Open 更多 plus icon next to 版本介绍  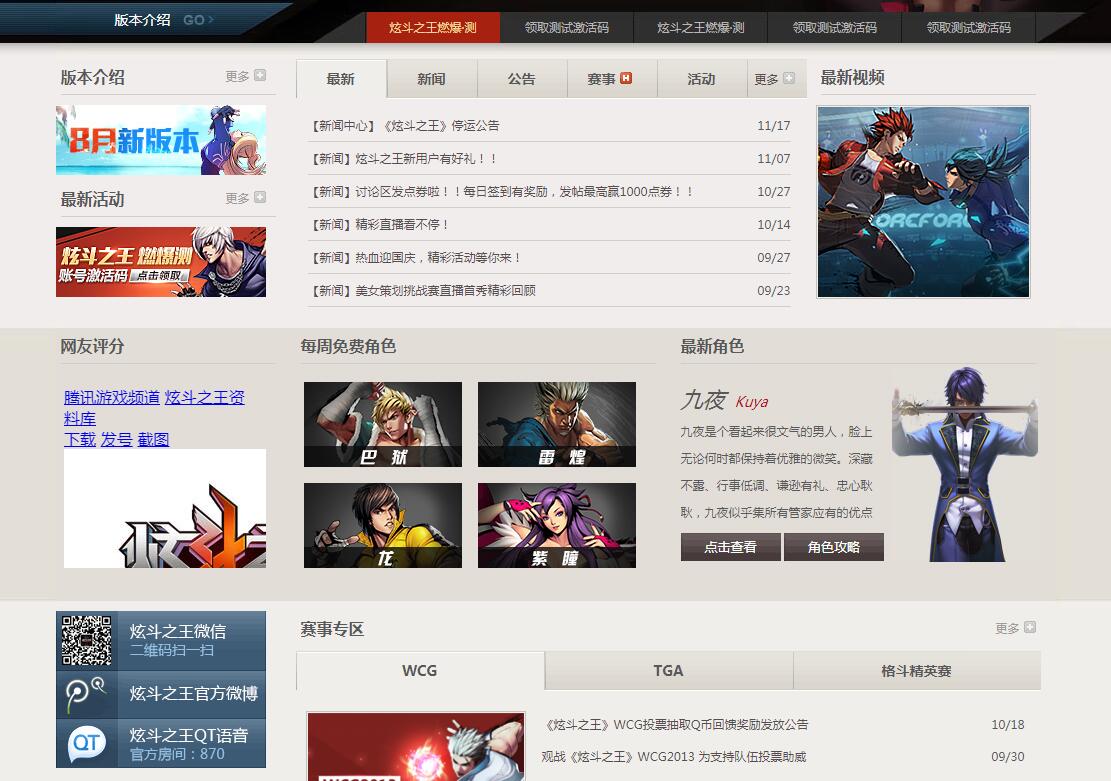pos(260,75)
